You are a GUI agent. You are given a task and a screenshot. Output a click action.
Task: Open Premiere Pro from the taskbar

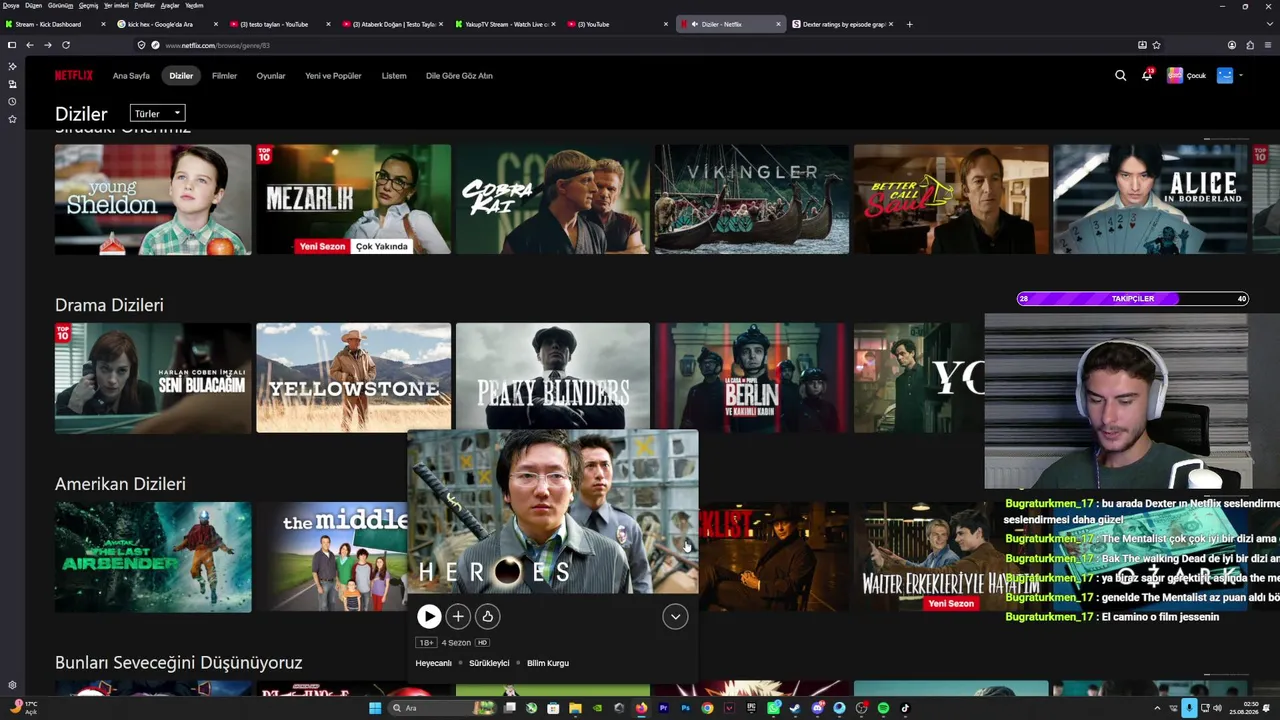(x=663, y=708)
